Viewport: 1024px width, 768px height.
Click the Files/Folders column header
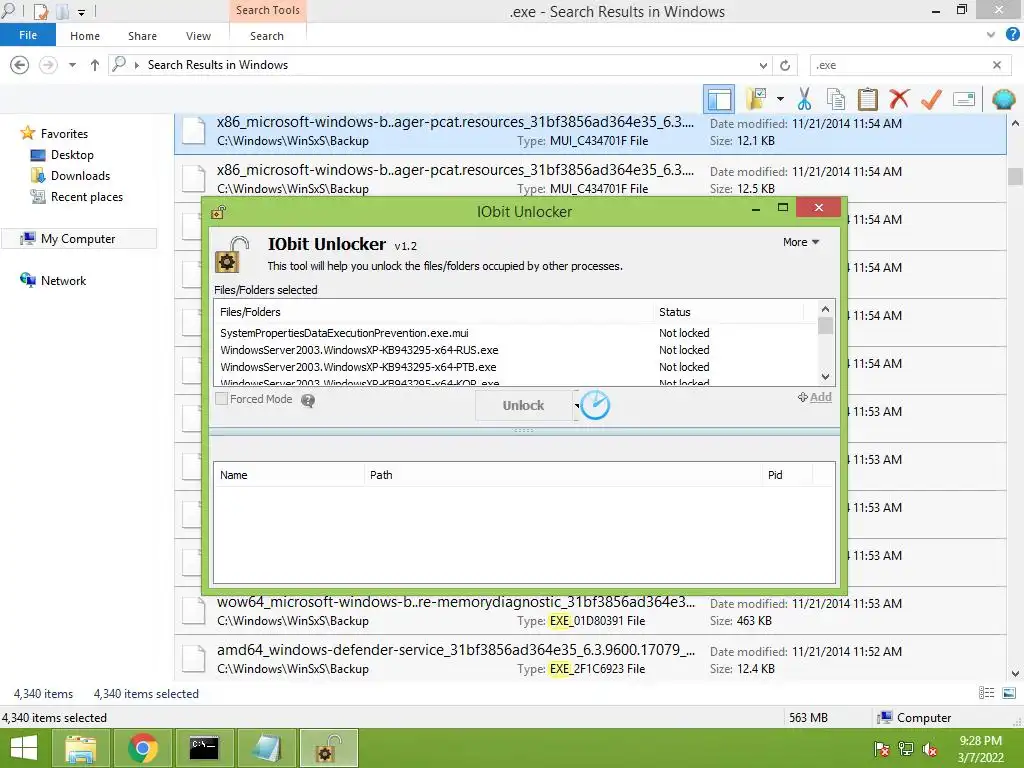[434, 312]
